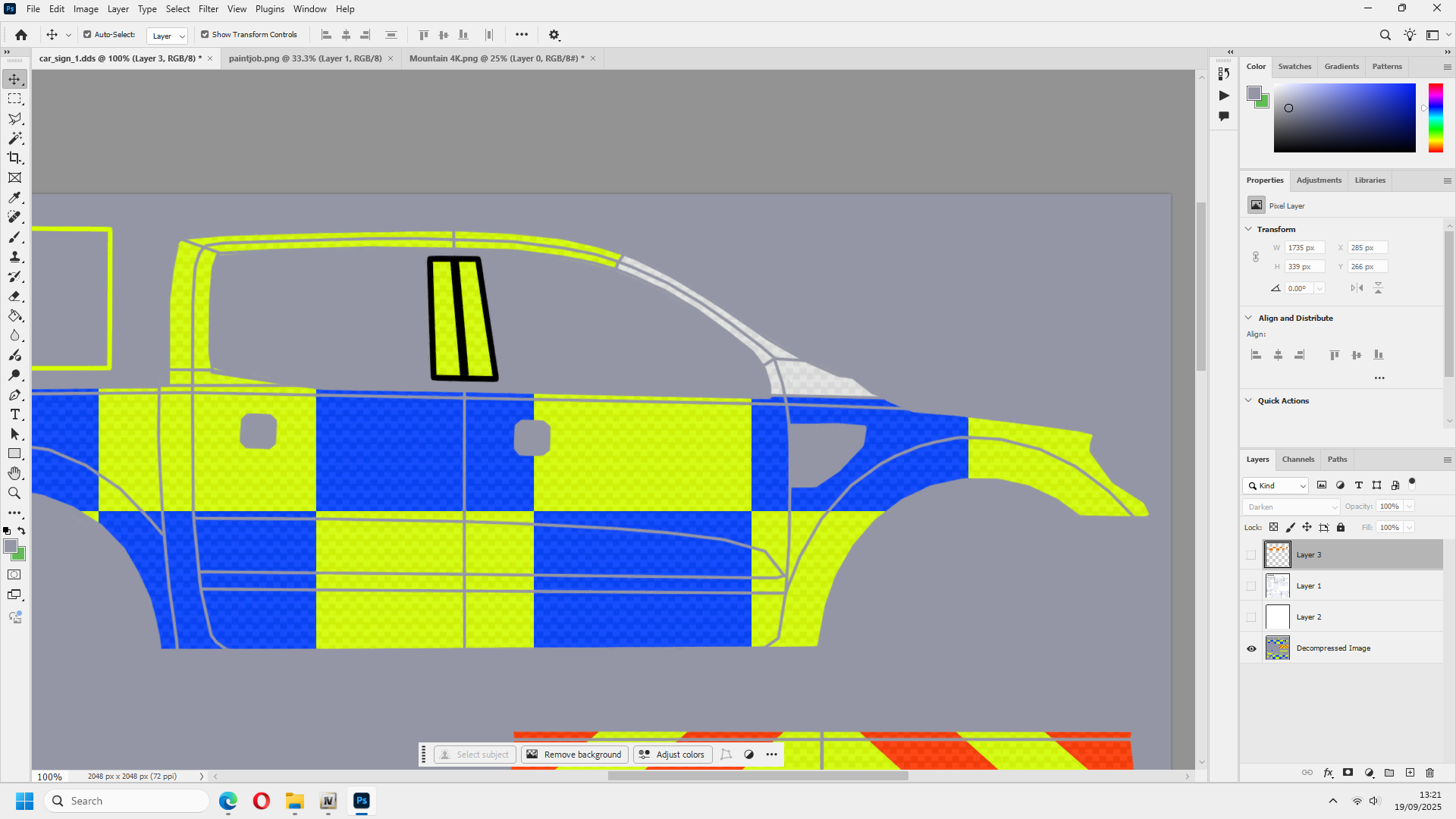Image resolution: width=1456 pixels, height=819 pixels.
Task: Click the delete layer trash icon
Action: (x=1430, y=773)
